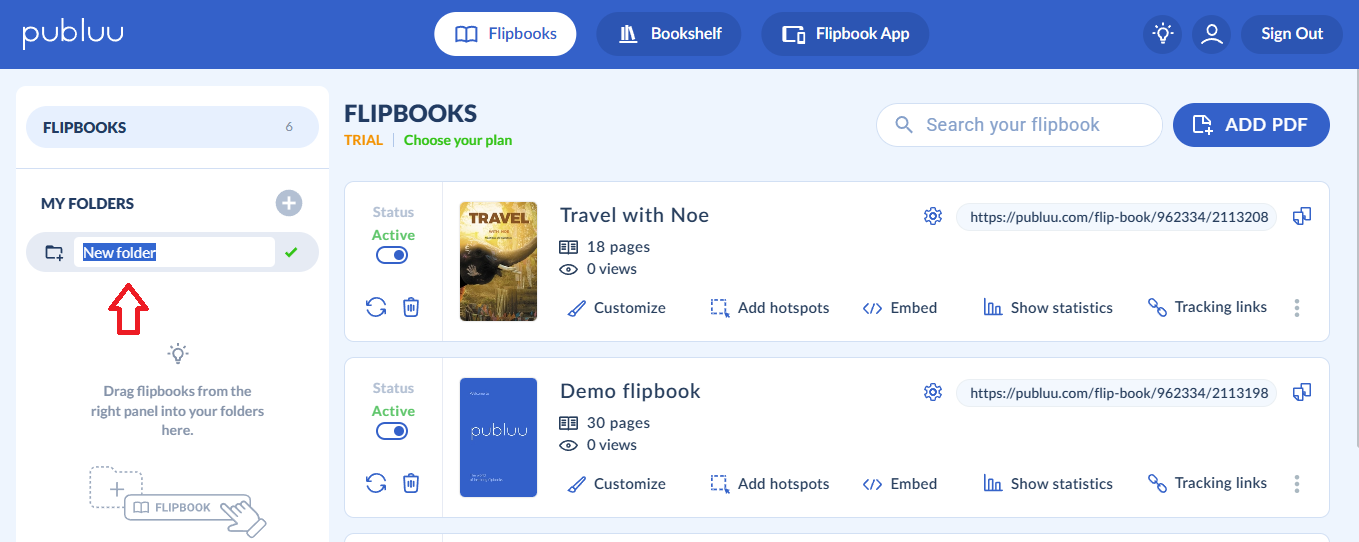Delete Demo flipbook using trash icon

click(x=411, y=483)
